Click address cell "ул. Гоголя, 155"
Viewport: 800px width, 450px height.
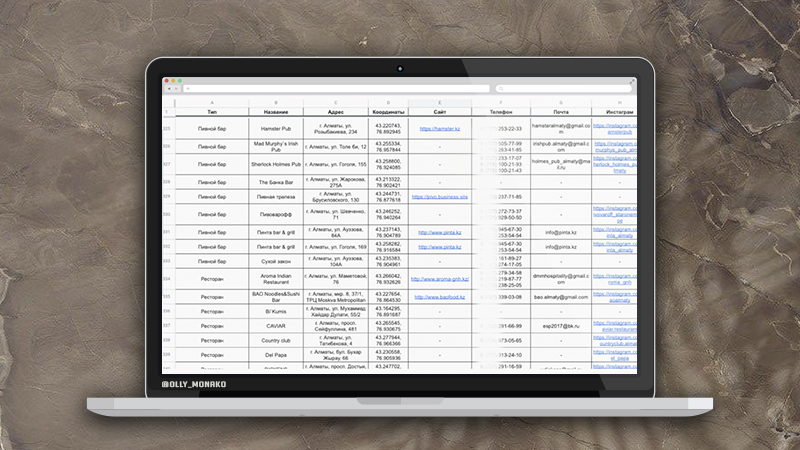click(x=336, y=164)
